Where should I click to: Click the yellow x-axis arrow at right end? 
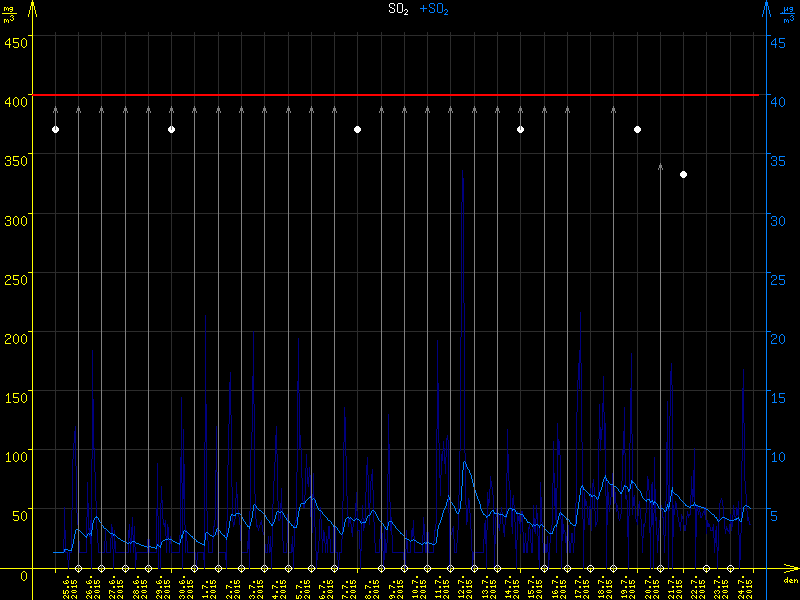tap(790, 570)
